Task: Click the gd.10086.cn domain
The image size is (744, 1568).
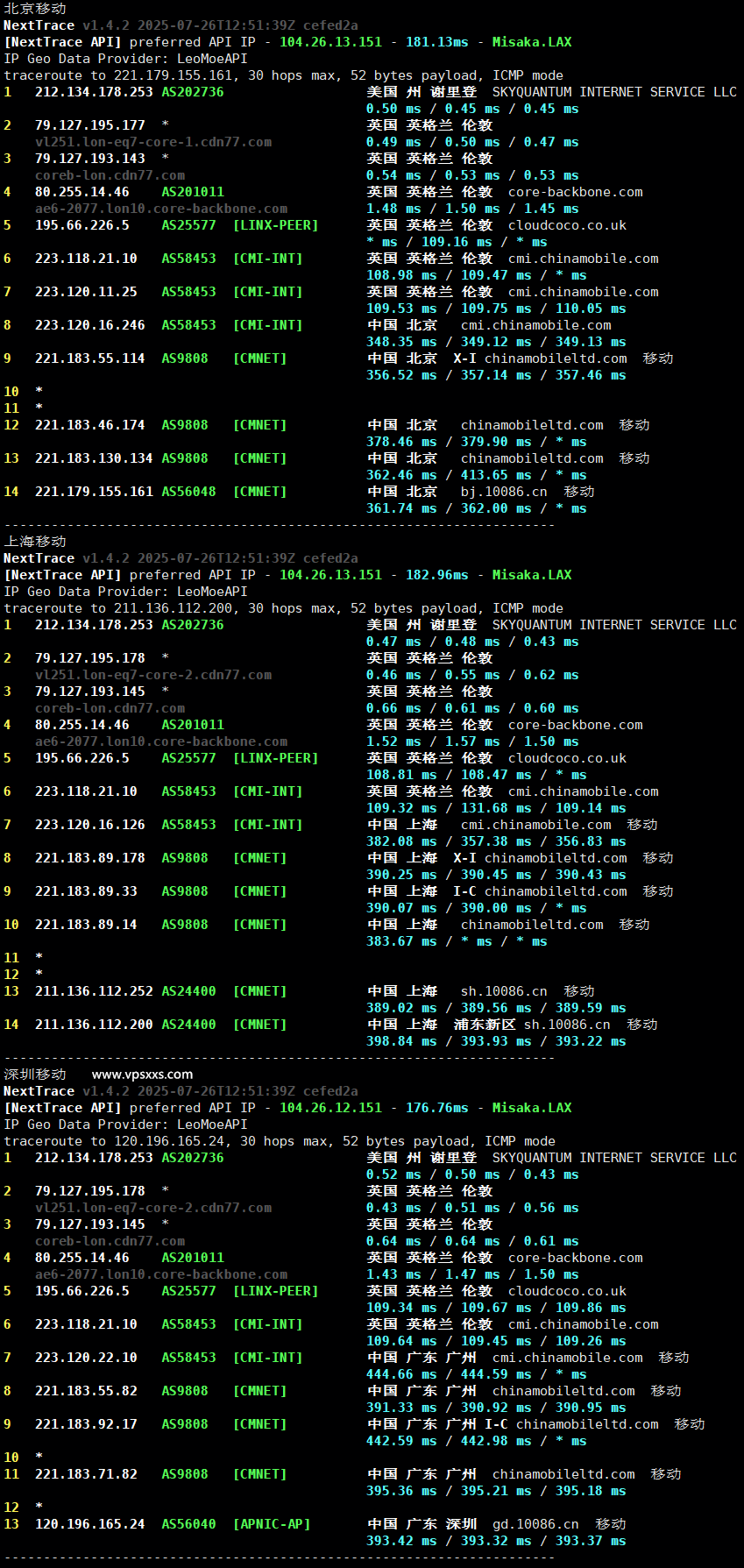Action: click(x=535, y=1524)
